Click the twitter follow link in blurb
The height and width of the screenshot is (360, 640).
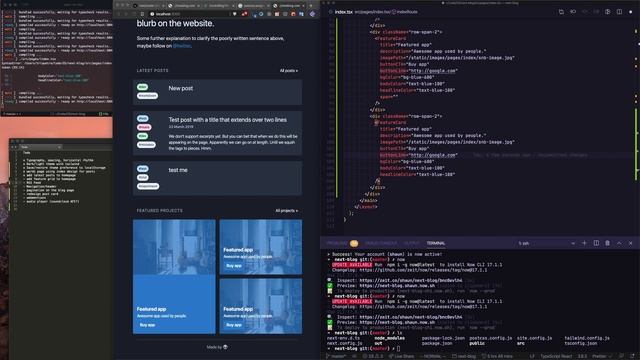click(182, 46)
